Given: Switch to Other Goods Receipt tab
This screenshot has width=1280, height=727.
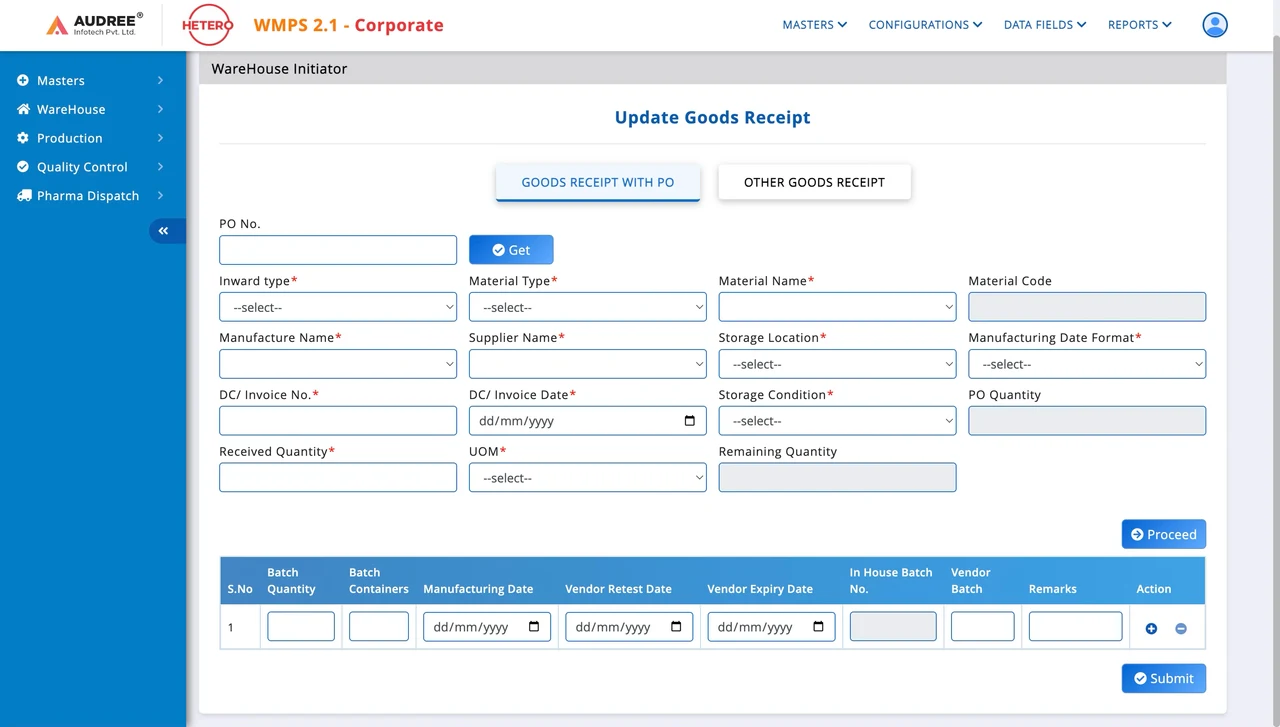Looking at the screenshot, I should [x=814, y=183].
